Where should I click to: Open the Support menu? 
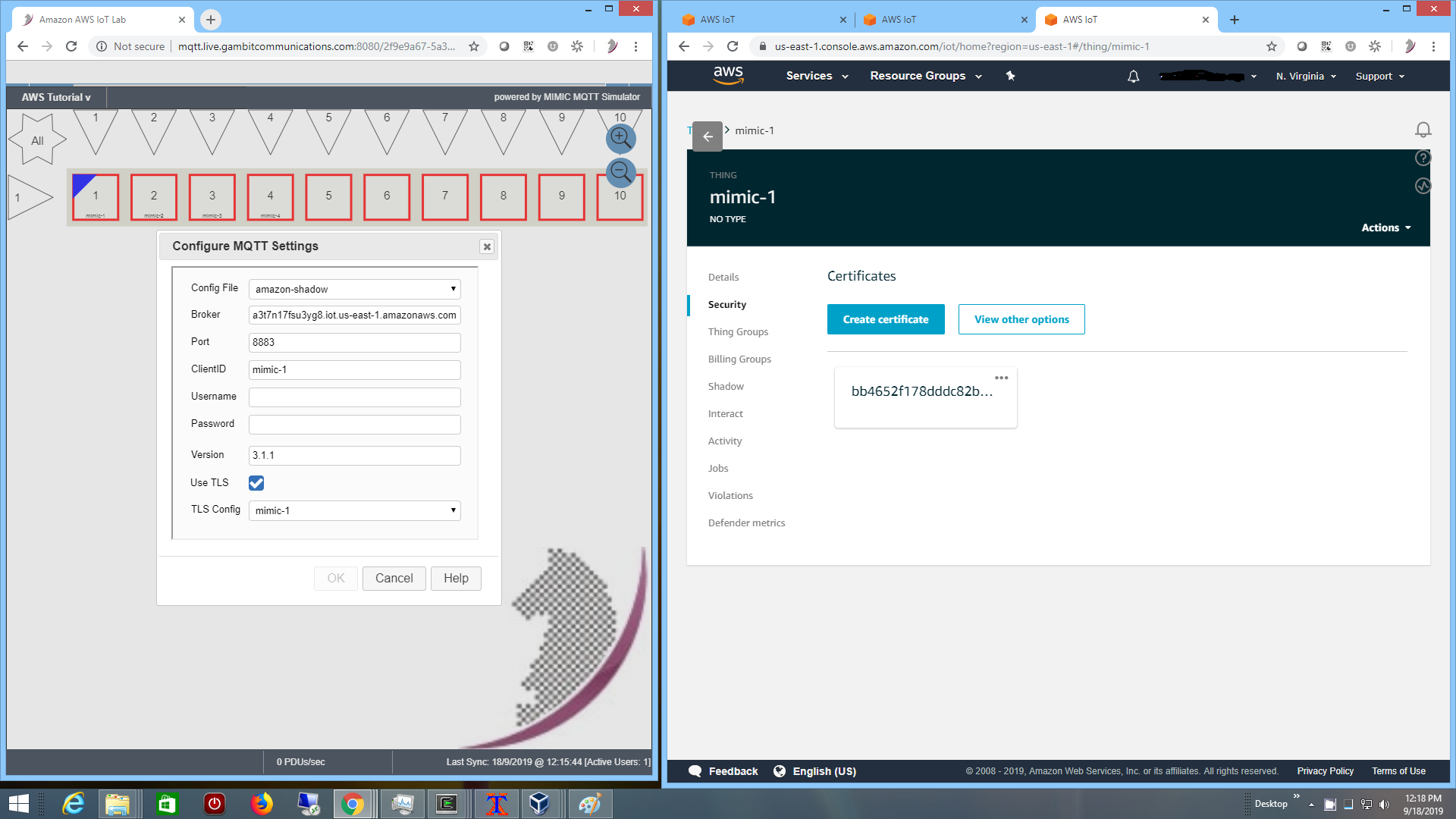(1380, 76)
